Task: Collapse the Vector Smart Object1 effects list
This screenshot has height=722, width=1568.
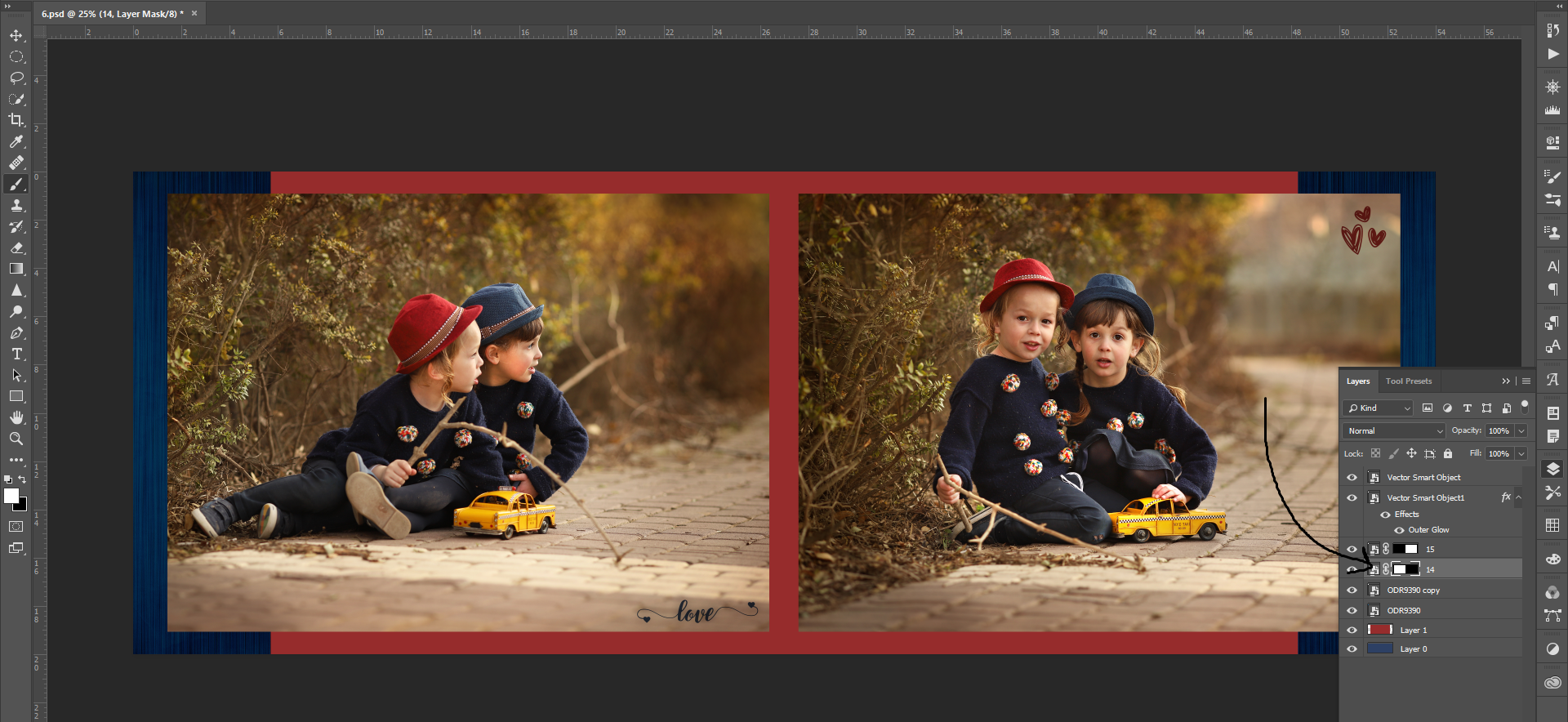Action: click(x=1518, y=497)
